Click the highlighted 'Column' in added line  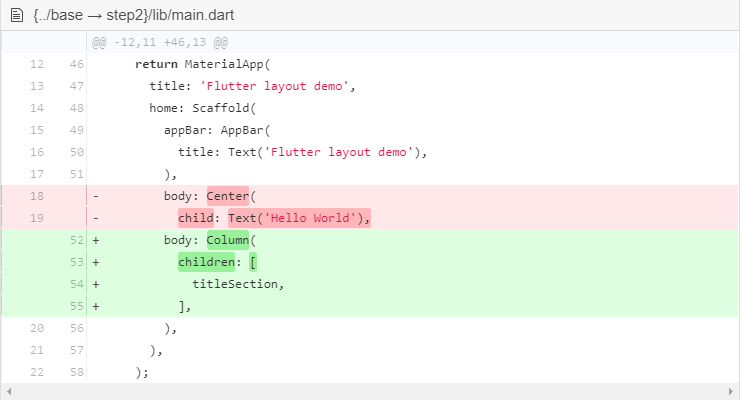pyautogui.click(x=227, y=240)
